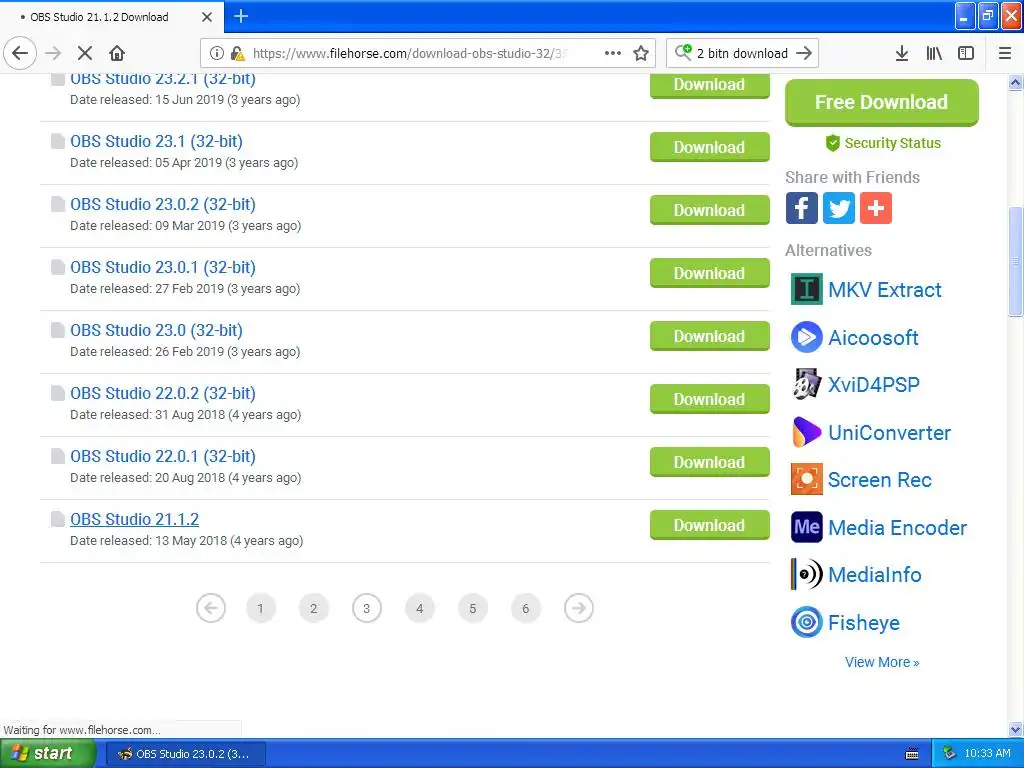Go to page 3 of versions
Screen dimensions: 1024x768
click(x=366, y=609)
